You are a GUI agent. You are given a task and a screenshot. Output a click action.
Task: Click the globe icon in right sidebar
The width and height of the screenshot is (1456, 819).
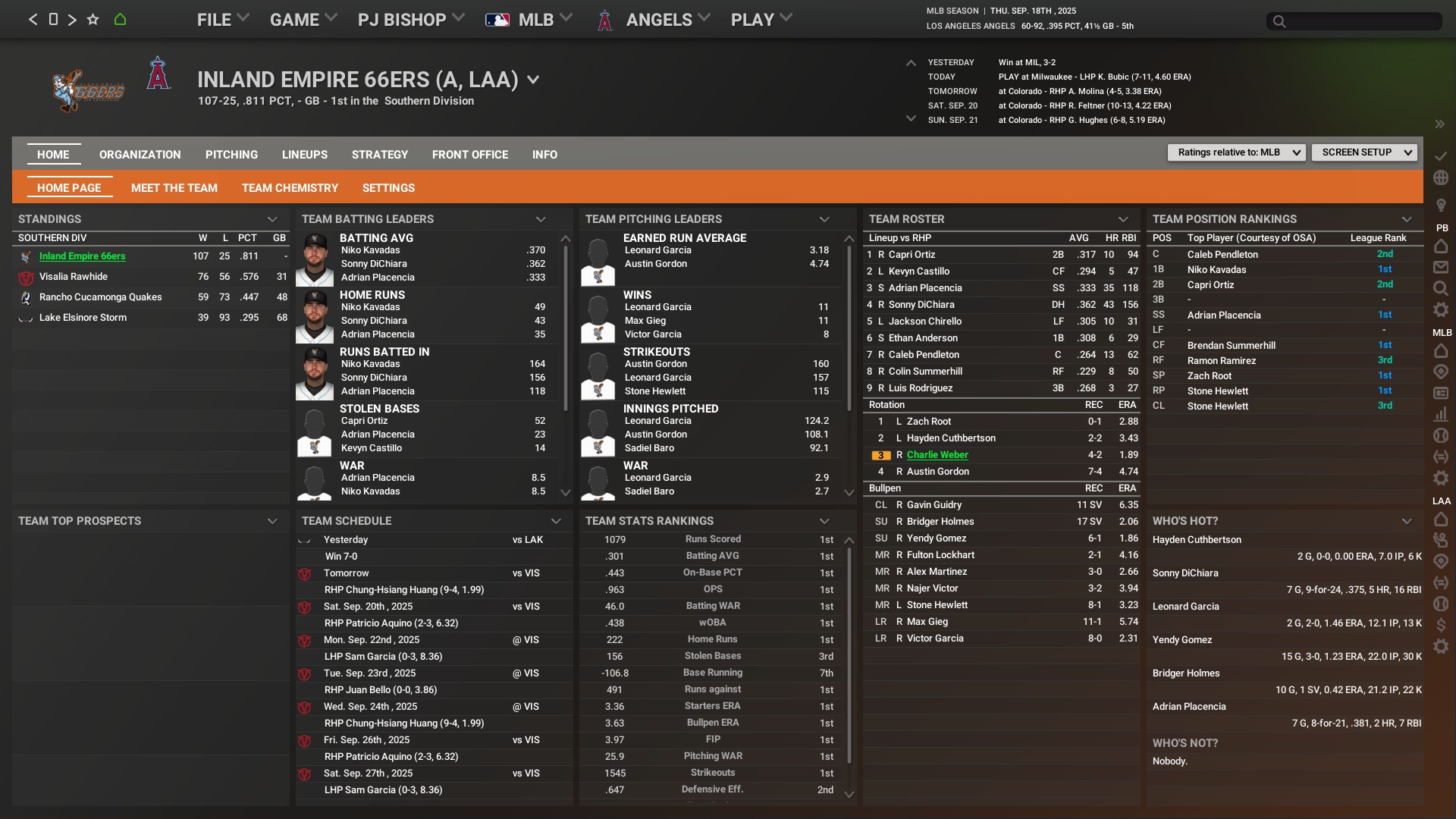point(1441,178)
